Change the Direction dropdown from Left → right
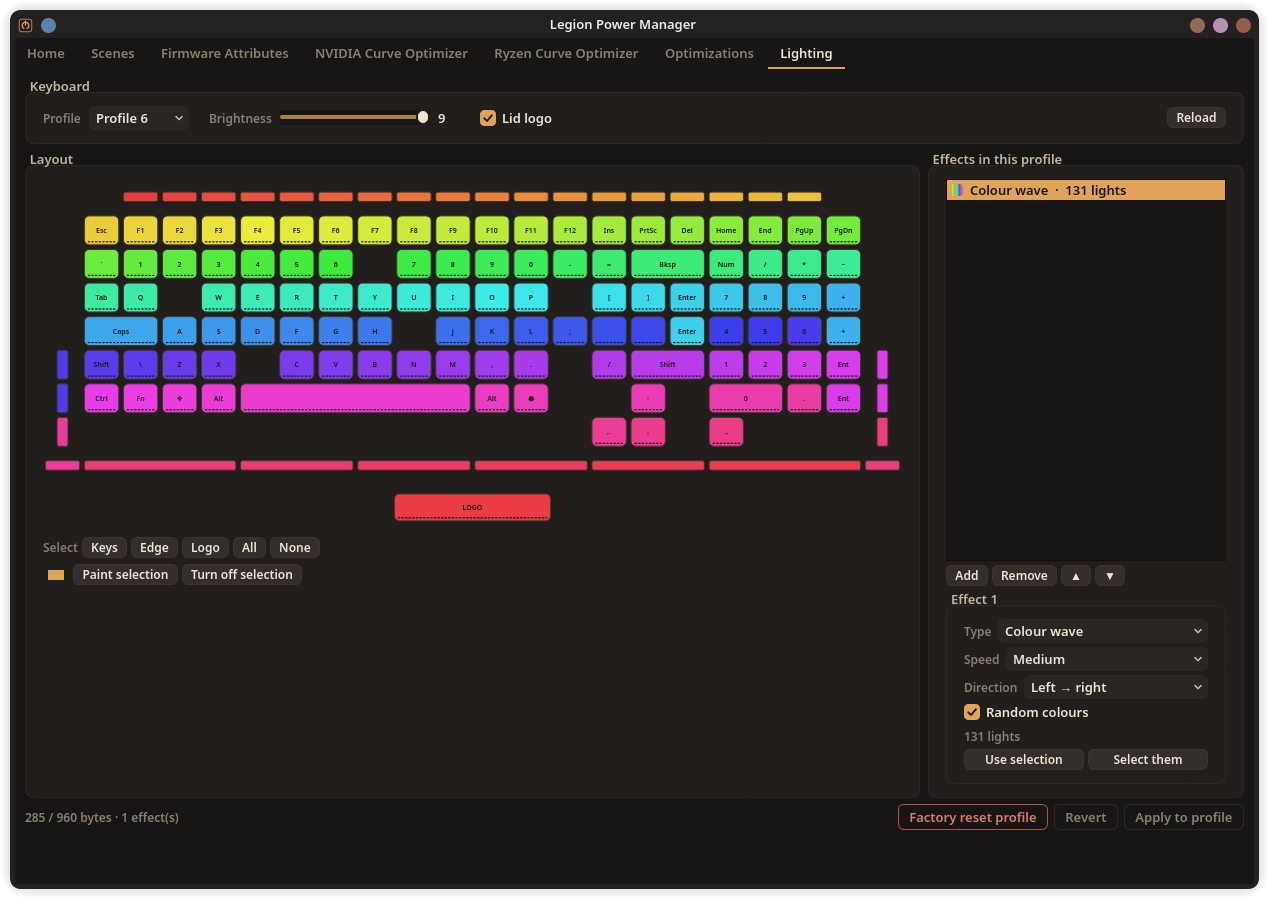Screen dimensions: 1269x899 1116,687
